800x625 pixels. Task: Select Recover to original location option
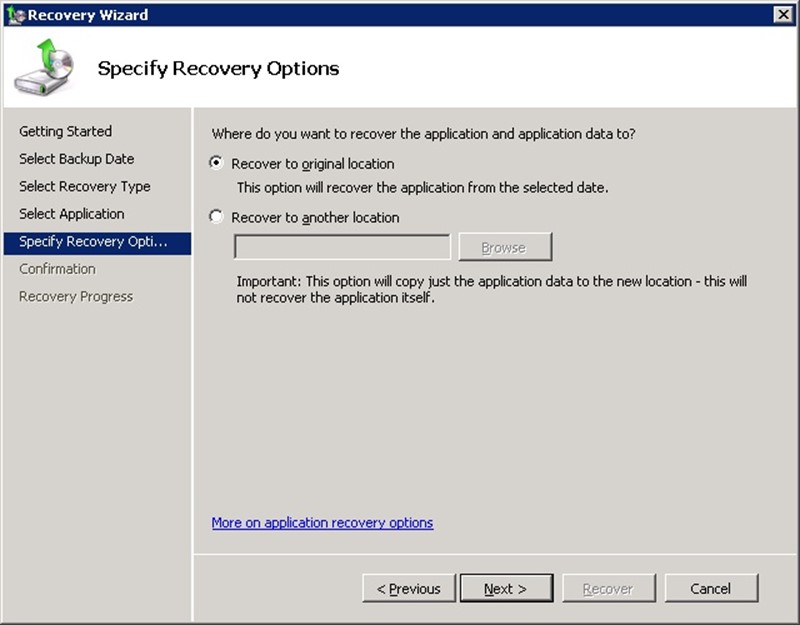click(217, 163)
